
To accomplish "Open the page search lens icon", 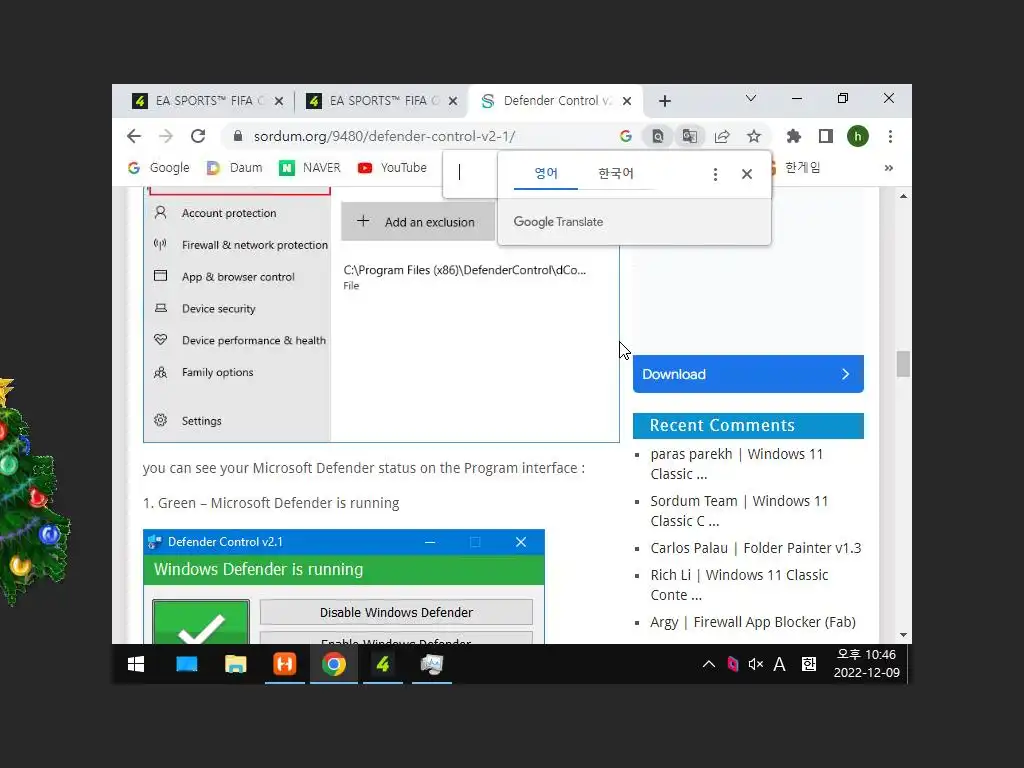I will (658, 136).
